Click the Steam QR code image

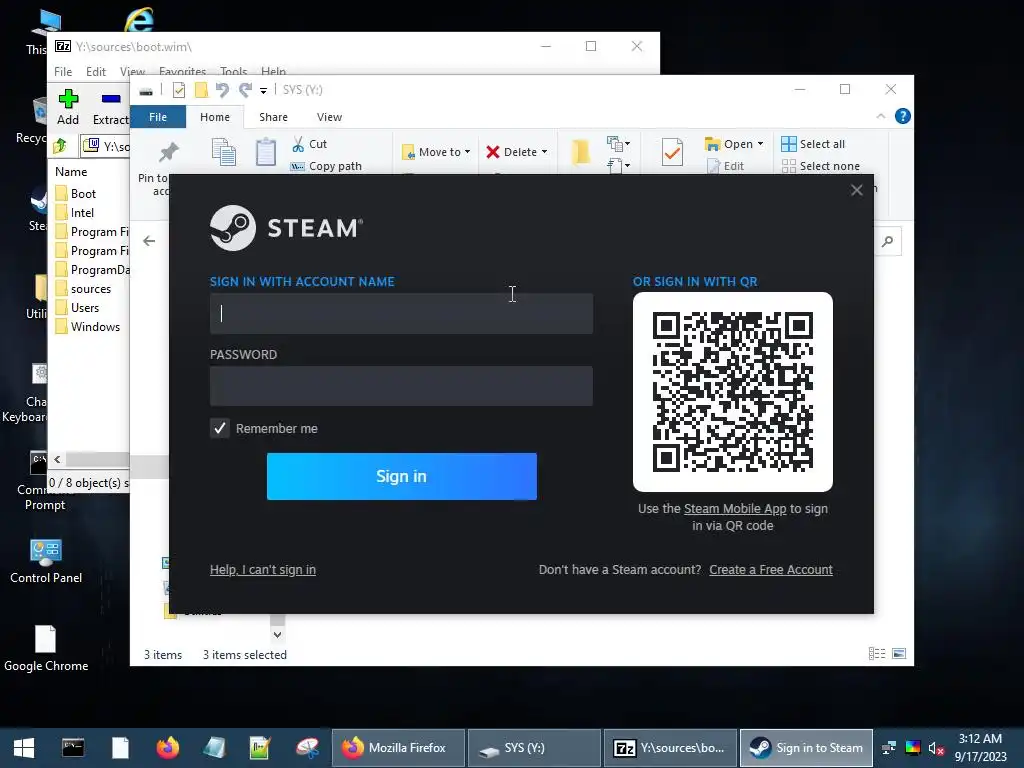point(733,392)
